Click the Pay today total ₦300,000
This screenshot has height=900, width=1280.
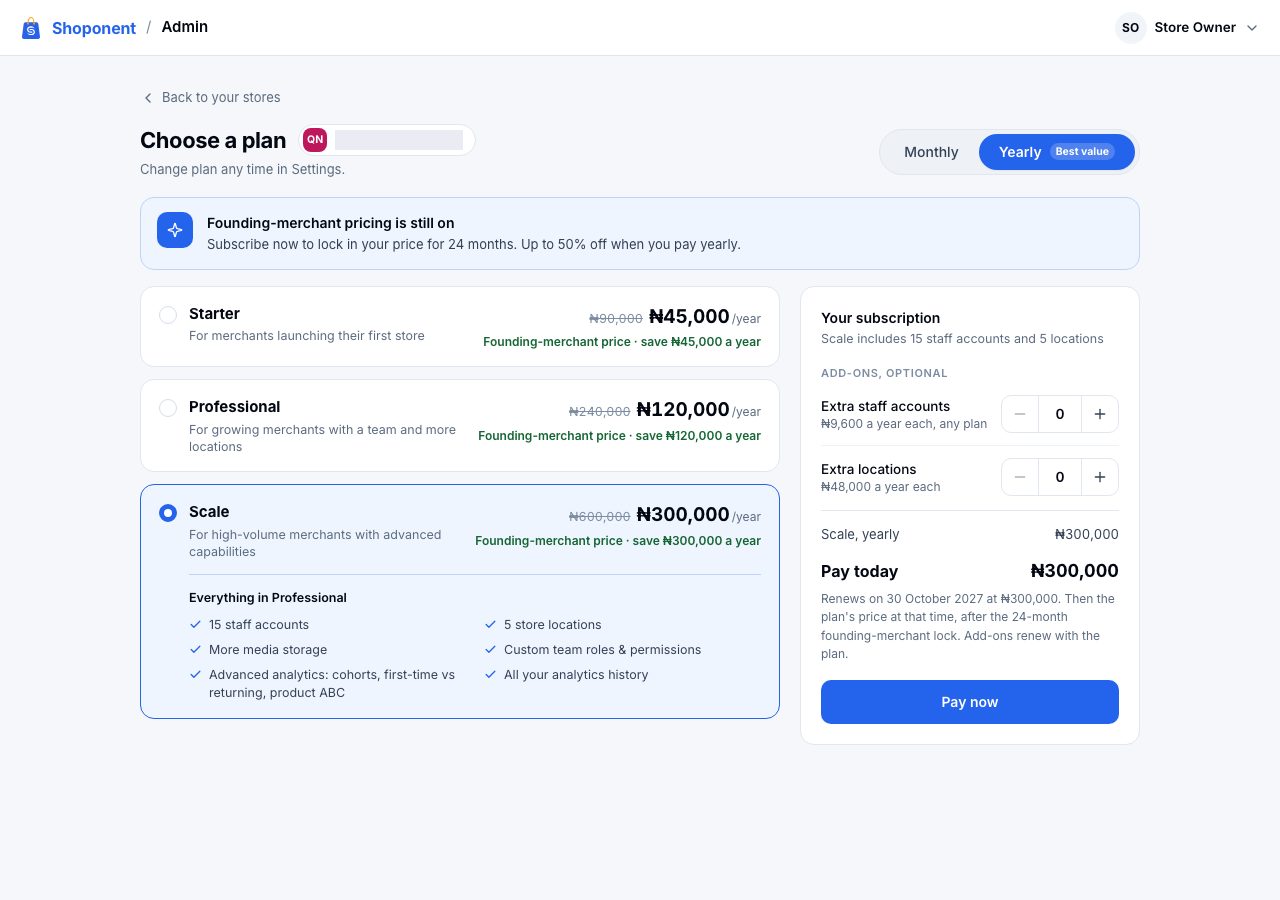[x=1075, y=571]
